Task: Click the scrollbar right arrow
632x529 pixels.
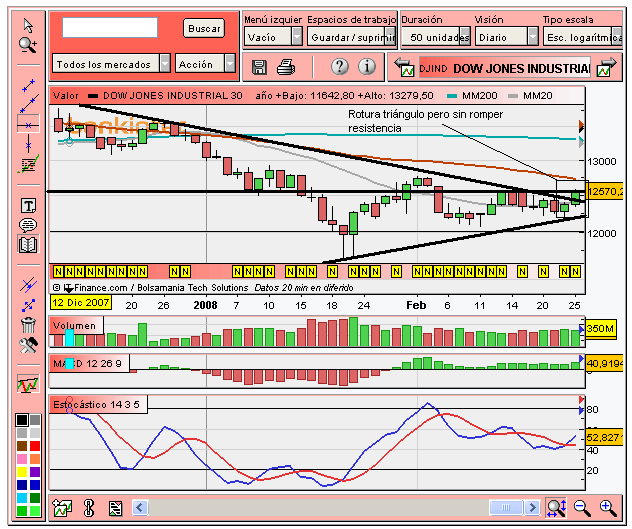Action: pyautogui.click(x=532, y=507)
